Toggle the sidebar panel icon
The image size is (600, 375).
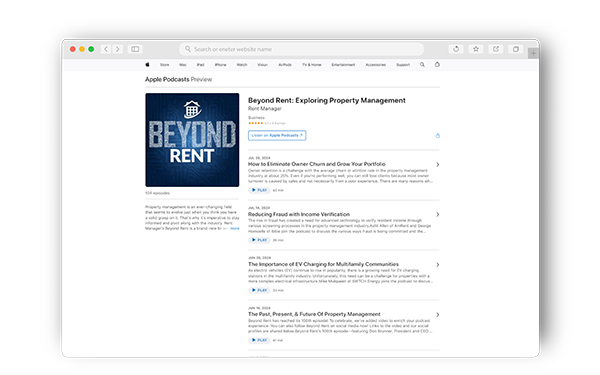(x=135, y=49)
